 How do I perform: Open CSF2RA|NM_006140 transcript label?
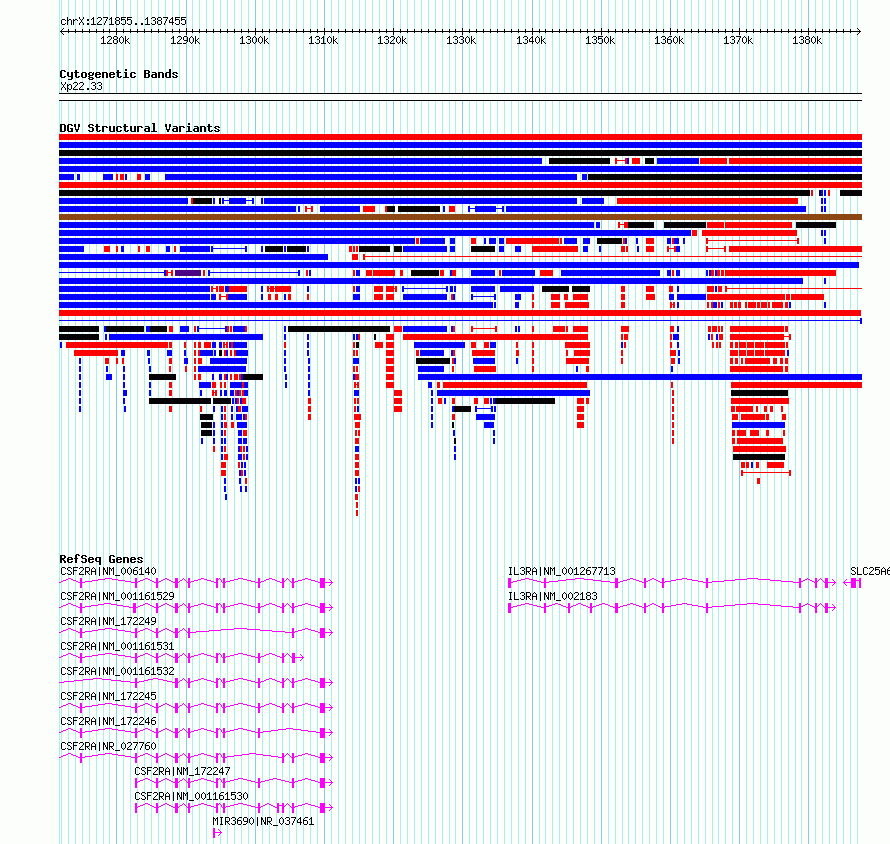point(108,572)
